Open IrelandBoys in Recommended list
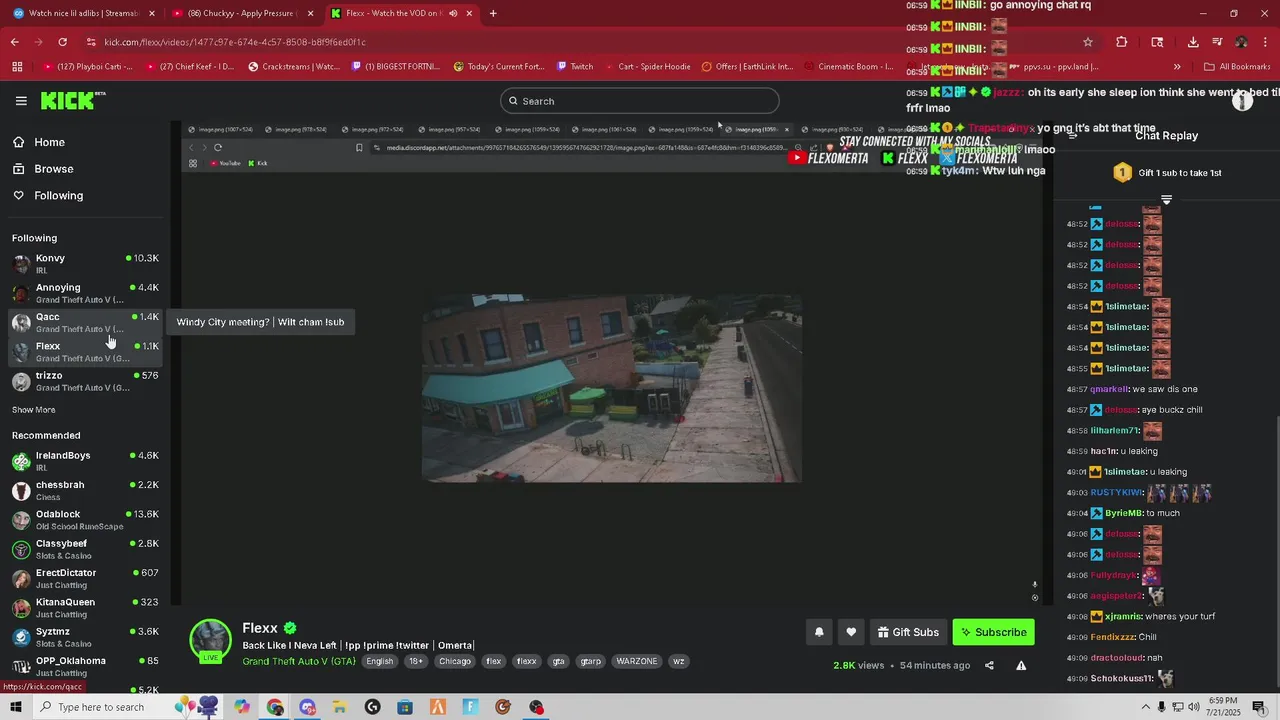Viewport: 1280px width, 720px height. [85, 461]
